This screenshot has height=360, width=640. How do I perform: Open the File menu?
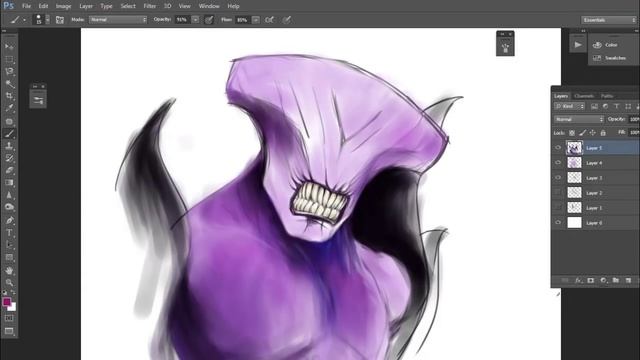(27, 6)
